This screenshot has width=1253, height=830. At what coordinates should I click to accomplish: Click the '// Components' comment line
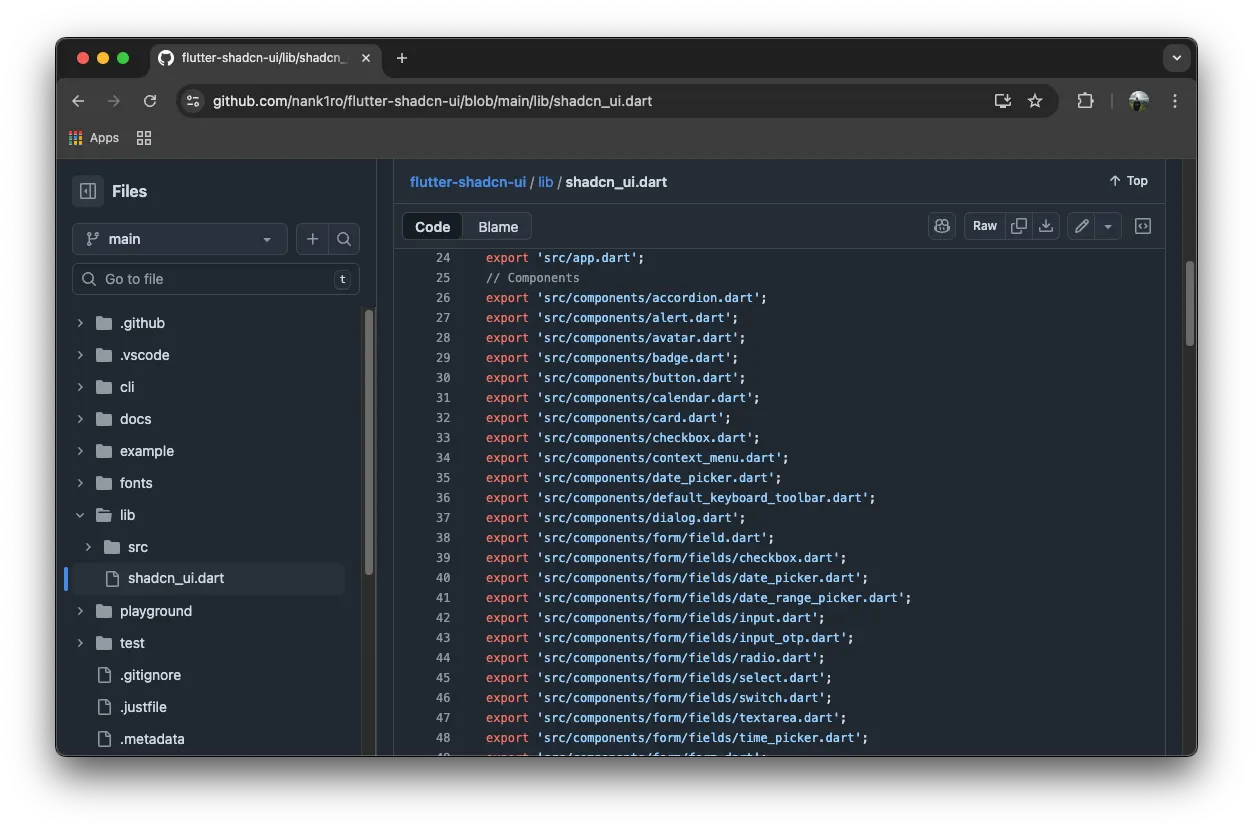click(x=533, y=278)
